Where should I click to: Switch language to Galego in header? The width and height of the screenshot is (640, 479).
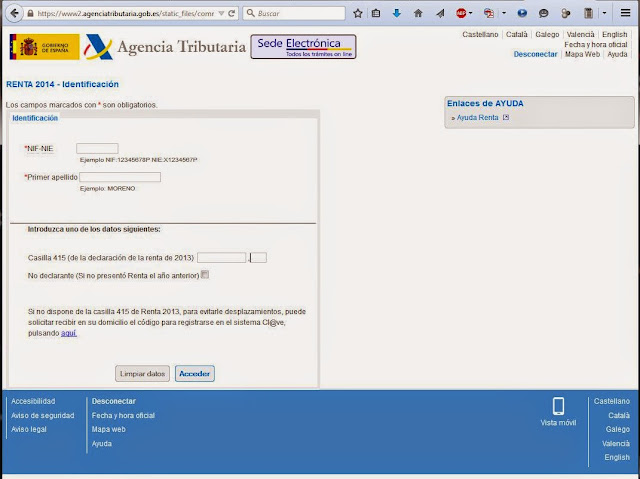click(x=547, y=34)
